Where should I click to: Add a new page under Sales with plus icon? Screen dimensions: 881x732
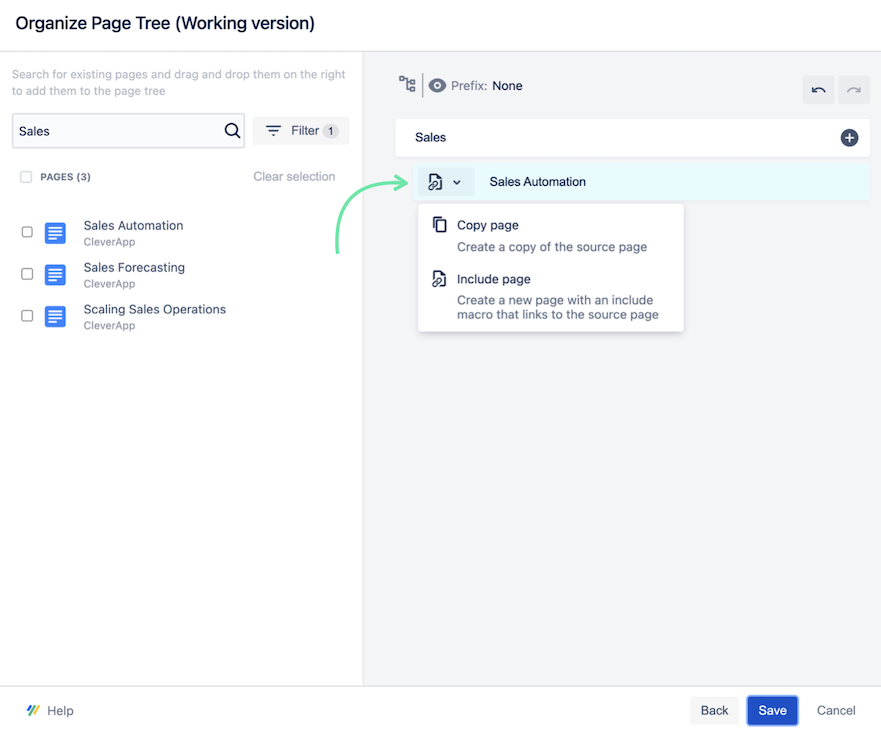[849, 137]
